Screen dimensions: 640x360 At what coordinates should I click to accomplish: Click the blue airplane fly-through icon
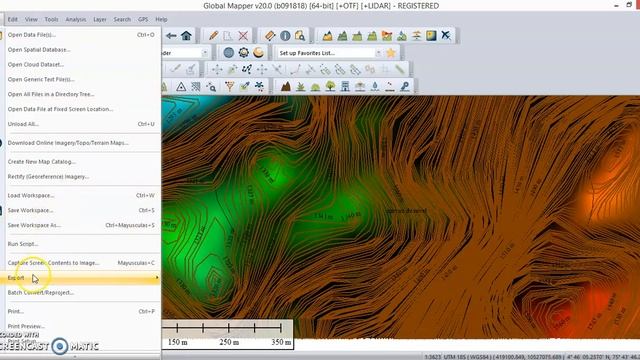coord(446,36)
